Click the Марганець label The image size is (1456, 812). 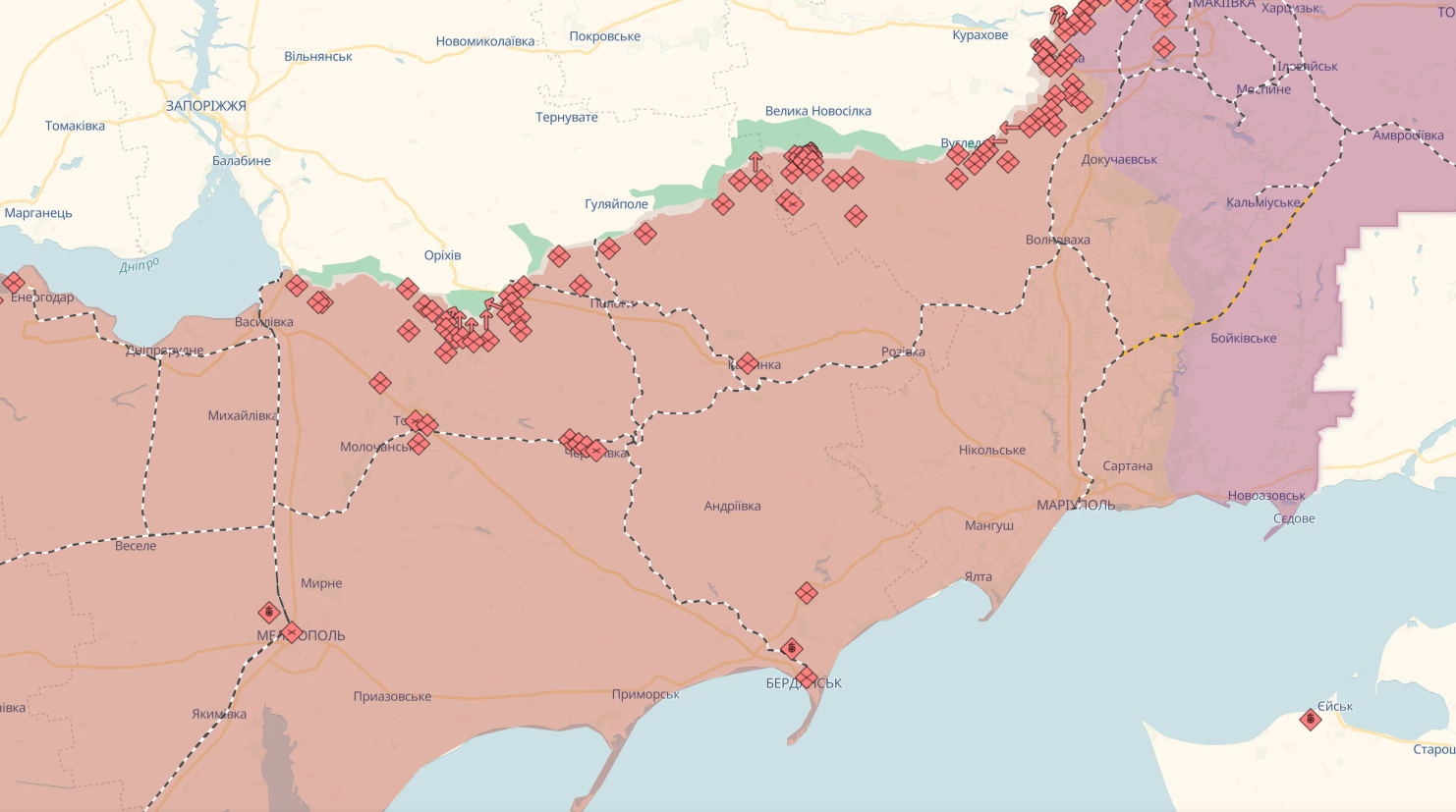coord(38,213)
